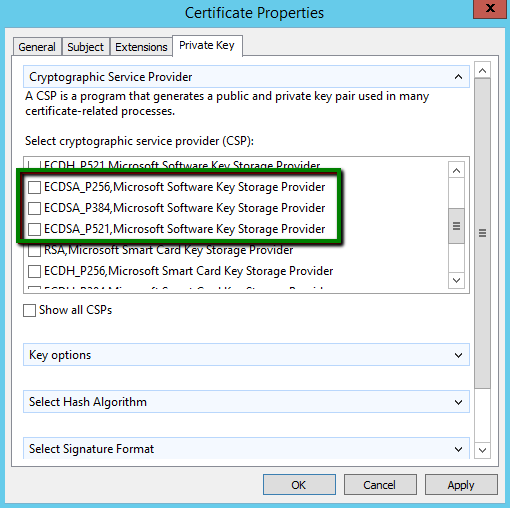
Task: Click the Private Key tab
Action: pyautogui.click(x=207, y=45)
